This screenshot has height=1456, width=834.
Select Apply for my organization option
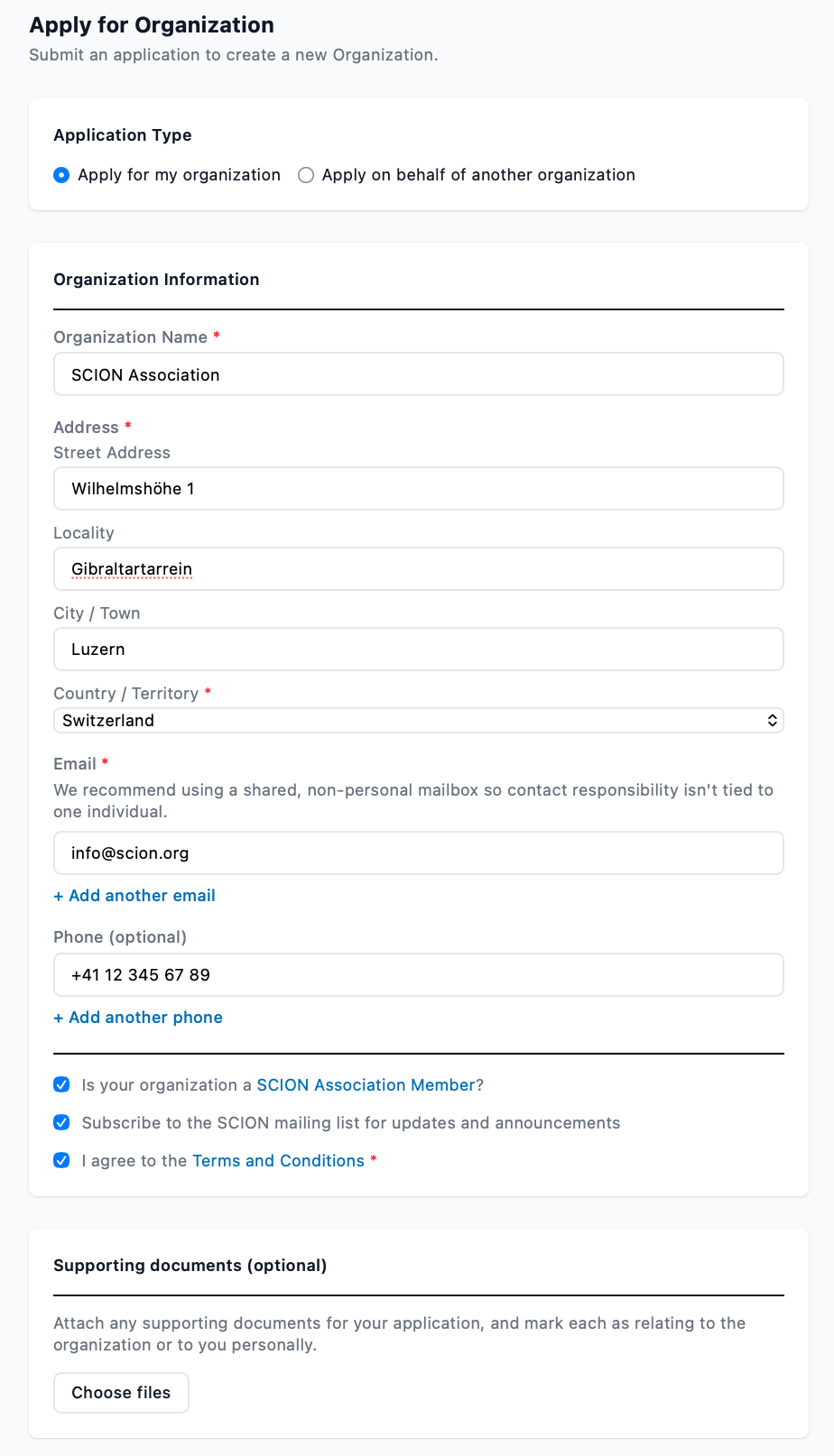pyautogui.click(x=61, y=175)
